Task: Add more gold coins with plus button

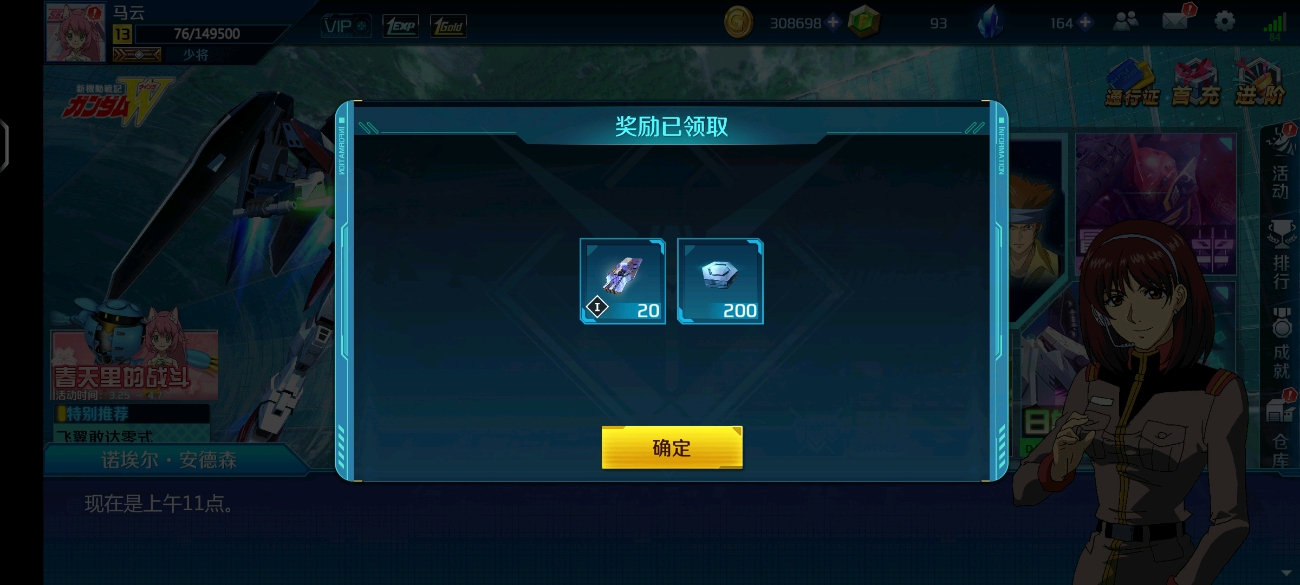Action: pyautogui.click(x=832, y=23)
